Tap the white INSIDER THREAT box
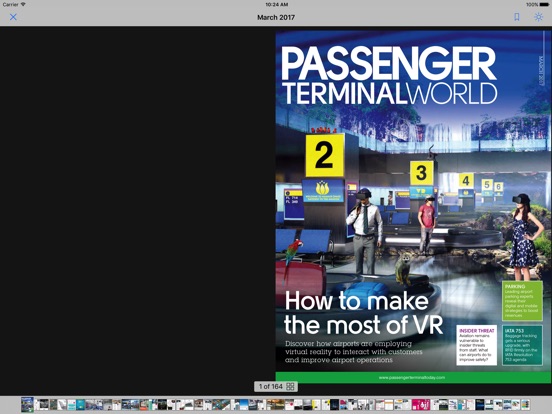 coord(477,345)
